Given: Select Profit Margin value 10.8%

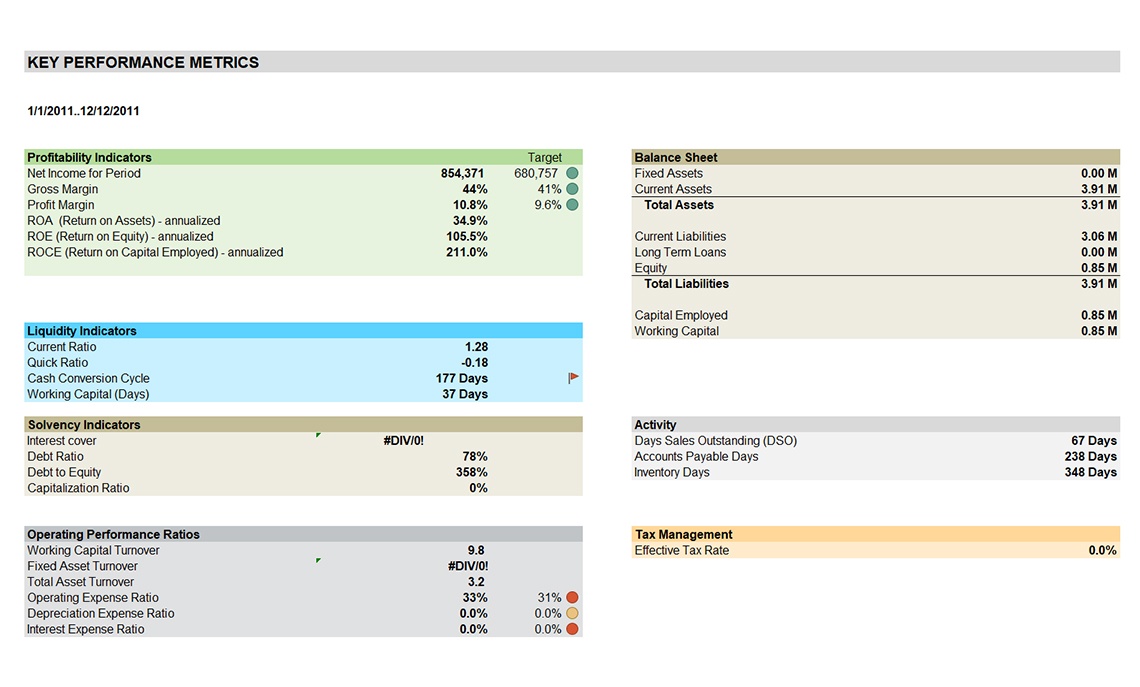Looking at the screenshot, I should 470,206.
